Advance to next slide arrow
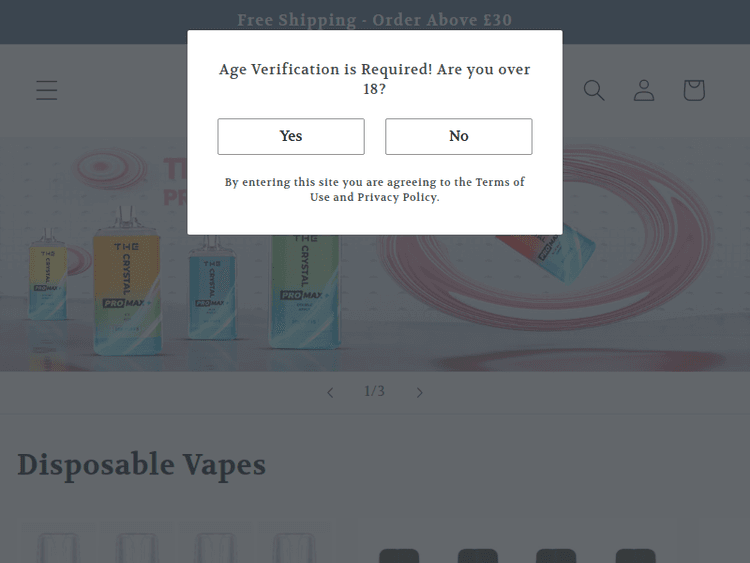750x563 pixels. [420, 392]
